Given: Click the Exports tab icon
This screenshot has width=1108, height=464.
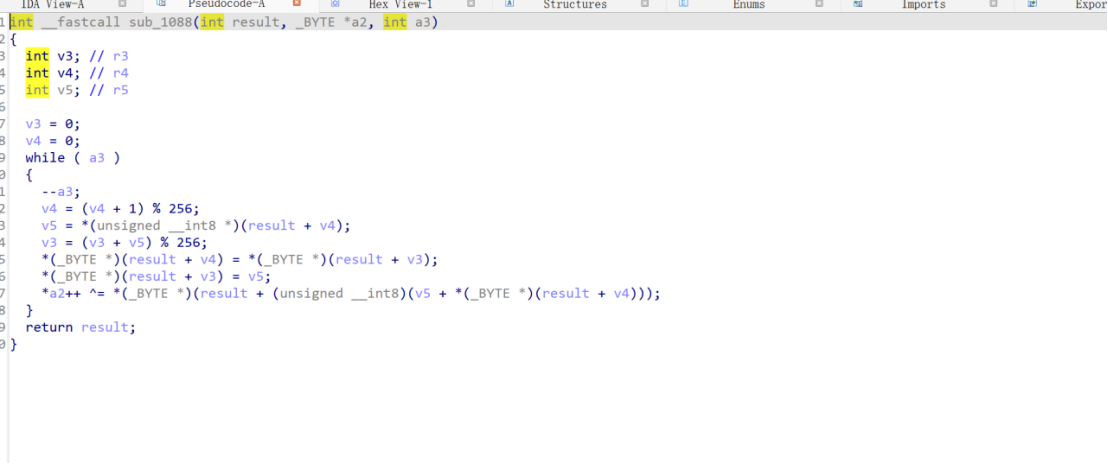Looking at the screenshot, I should (x=1032, y=4).
